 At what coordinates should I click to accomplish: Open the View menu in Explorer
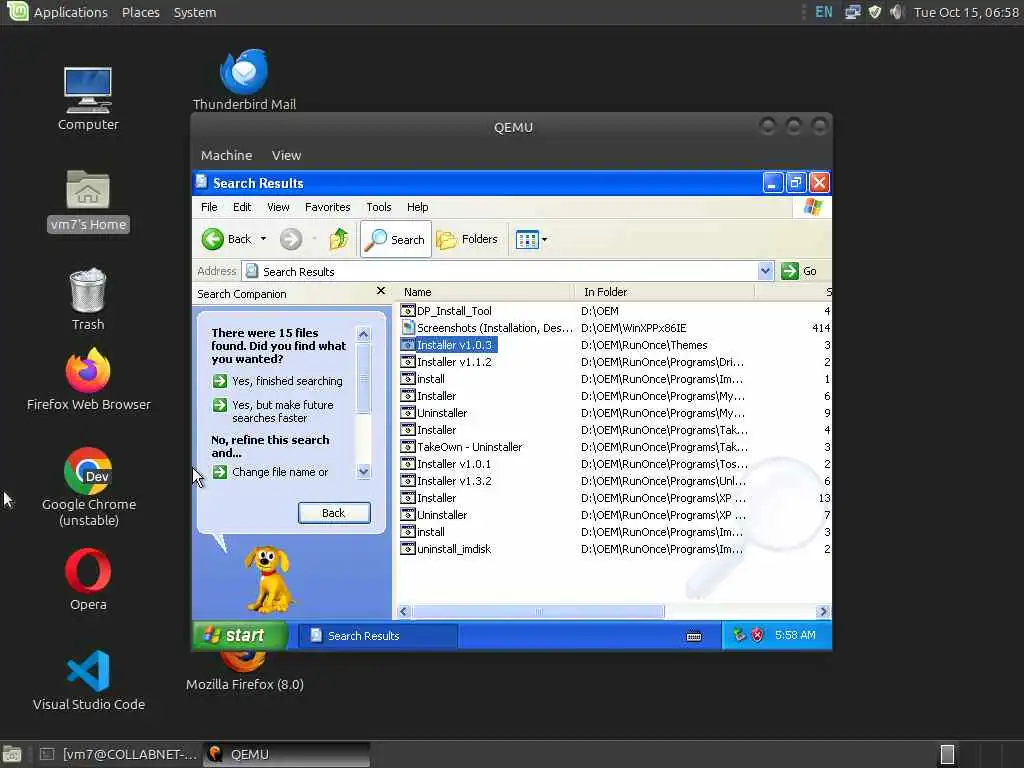click(x=278, y=207)
